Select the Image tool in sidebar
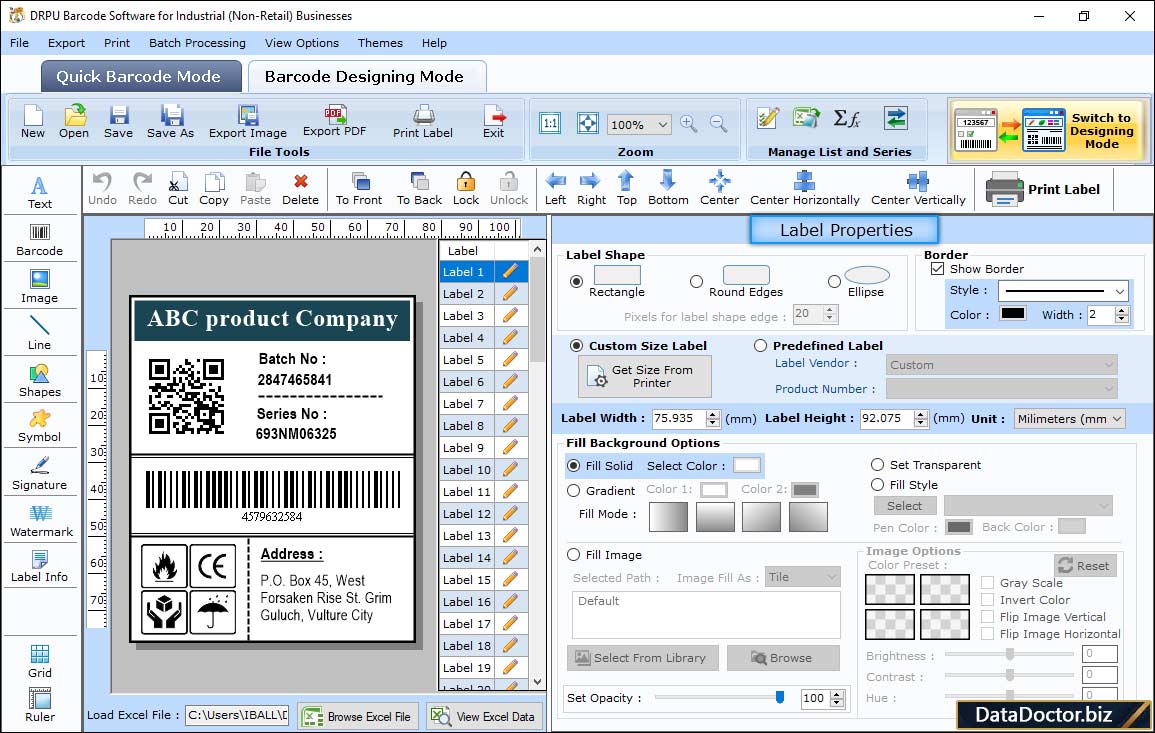The width and height of the screenshot is (1155, 733). (x=40, y=287)
